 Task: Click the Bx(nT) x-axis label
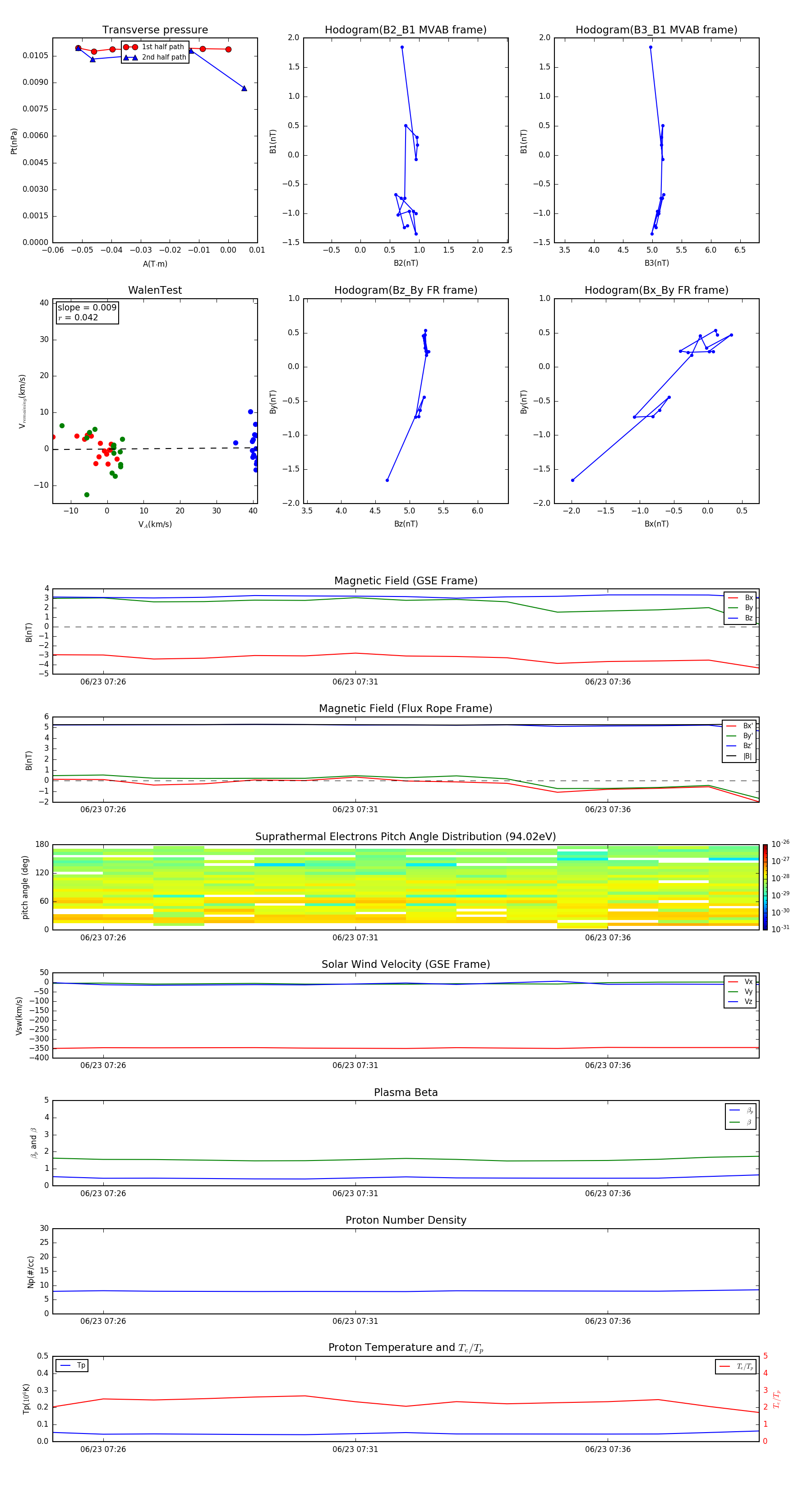point(656,524)
